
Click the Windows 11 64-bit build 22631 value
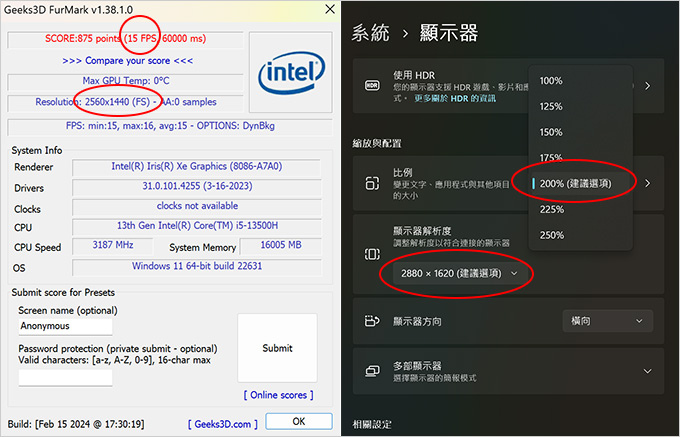point(197,266)
